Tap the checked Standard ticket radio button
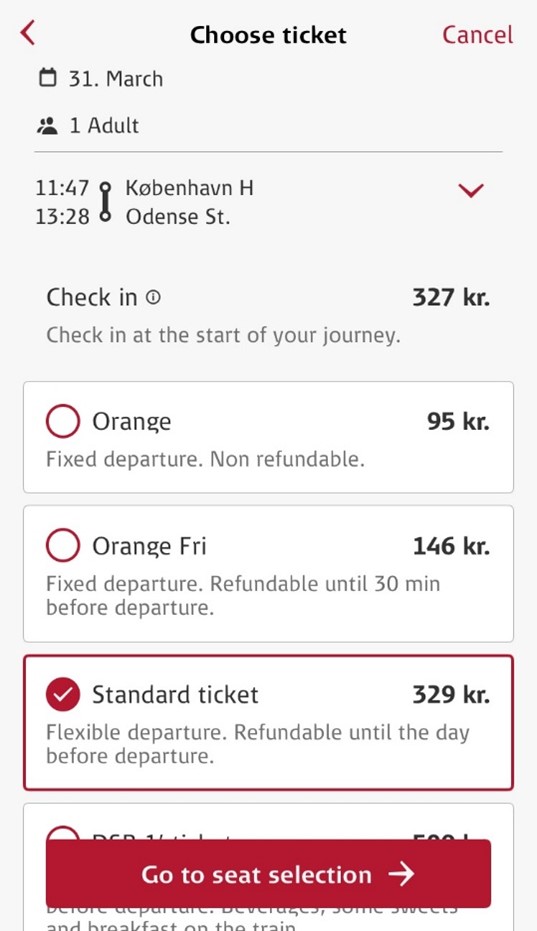 (63, 694)
